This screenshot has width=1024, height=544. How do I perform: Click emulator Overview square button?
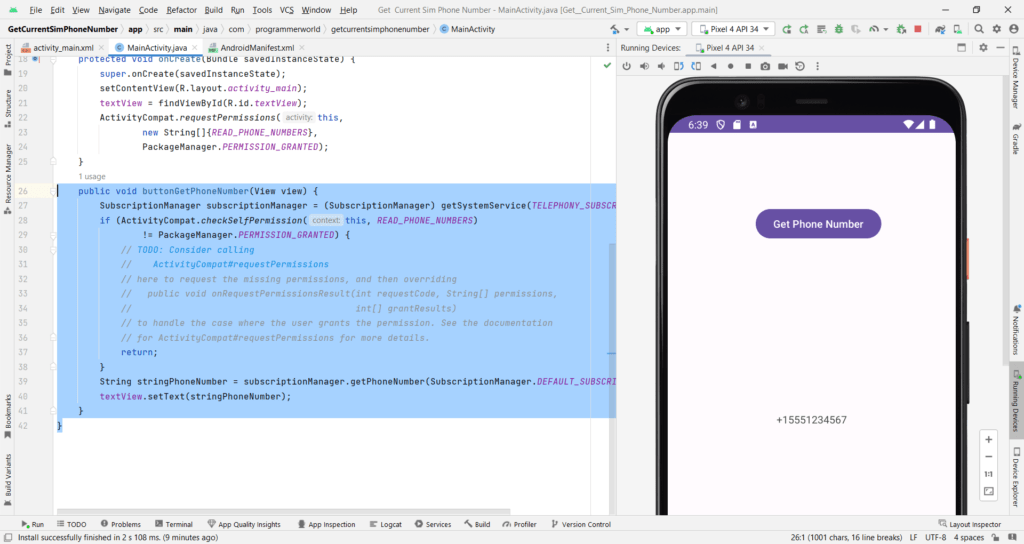[748, 66]
